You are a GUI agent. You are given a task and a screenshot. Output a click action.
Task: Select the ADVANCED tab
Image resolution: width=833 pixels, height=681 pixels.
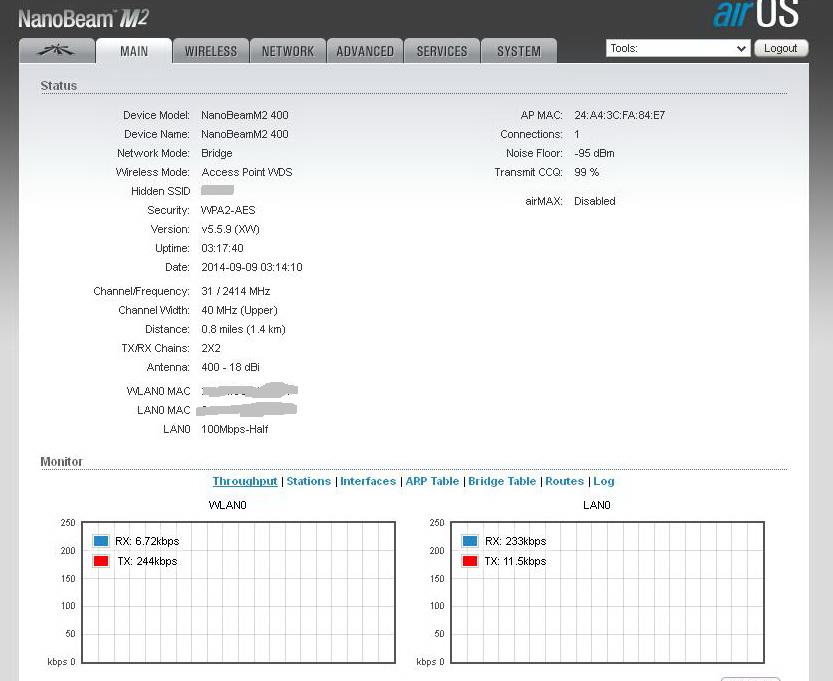point(365,51)
